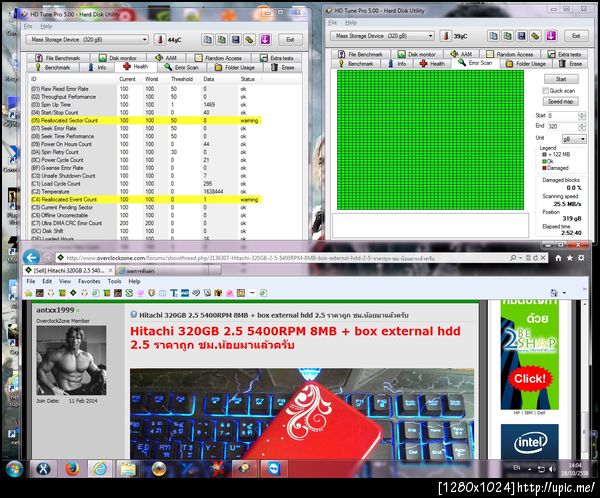Switch to Benchmark tab in left HD Tune
This screenshot has width=600, height=498.
[53, 67]
